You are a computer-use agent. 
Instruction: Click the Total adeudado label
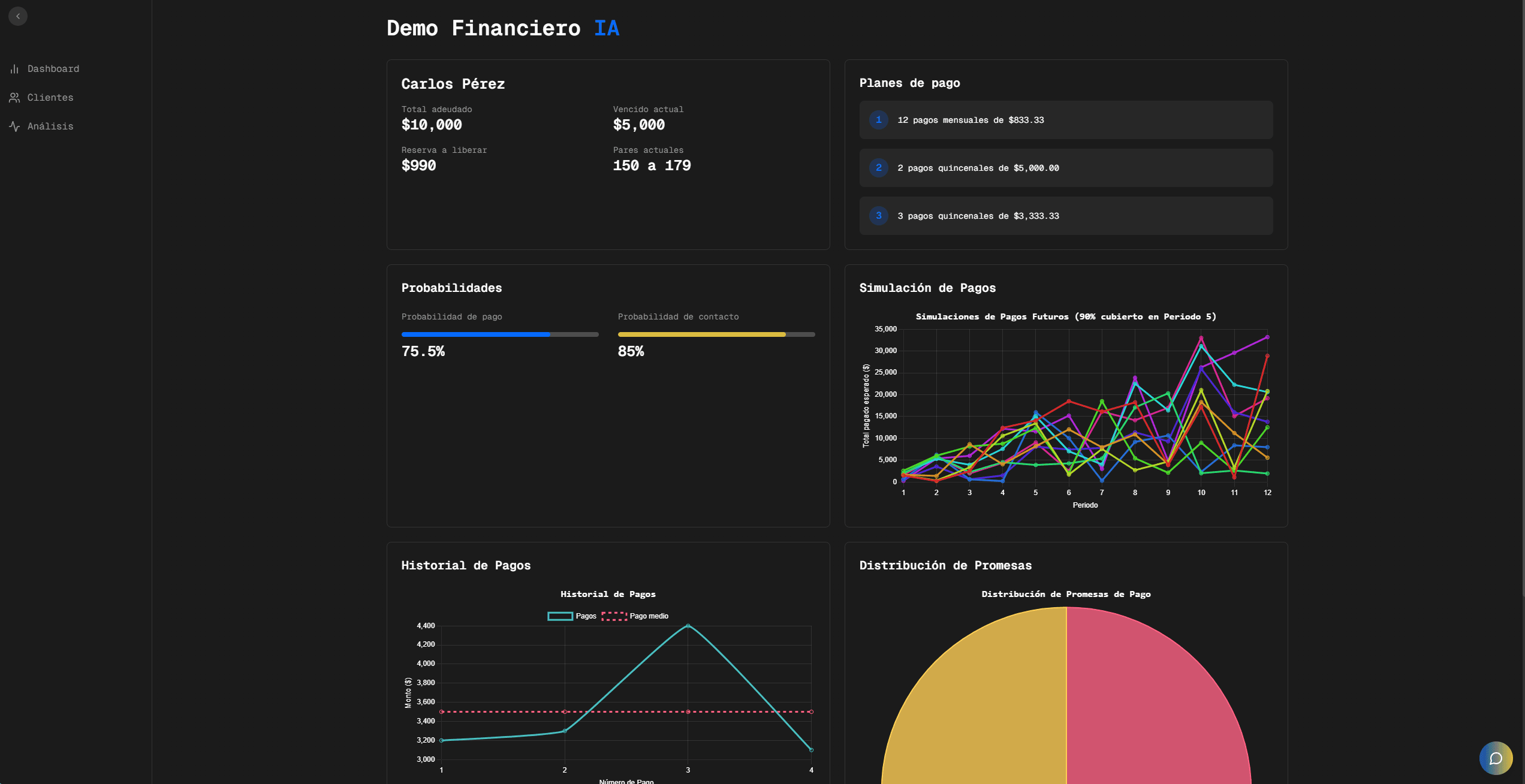click(x=436, y=109)
